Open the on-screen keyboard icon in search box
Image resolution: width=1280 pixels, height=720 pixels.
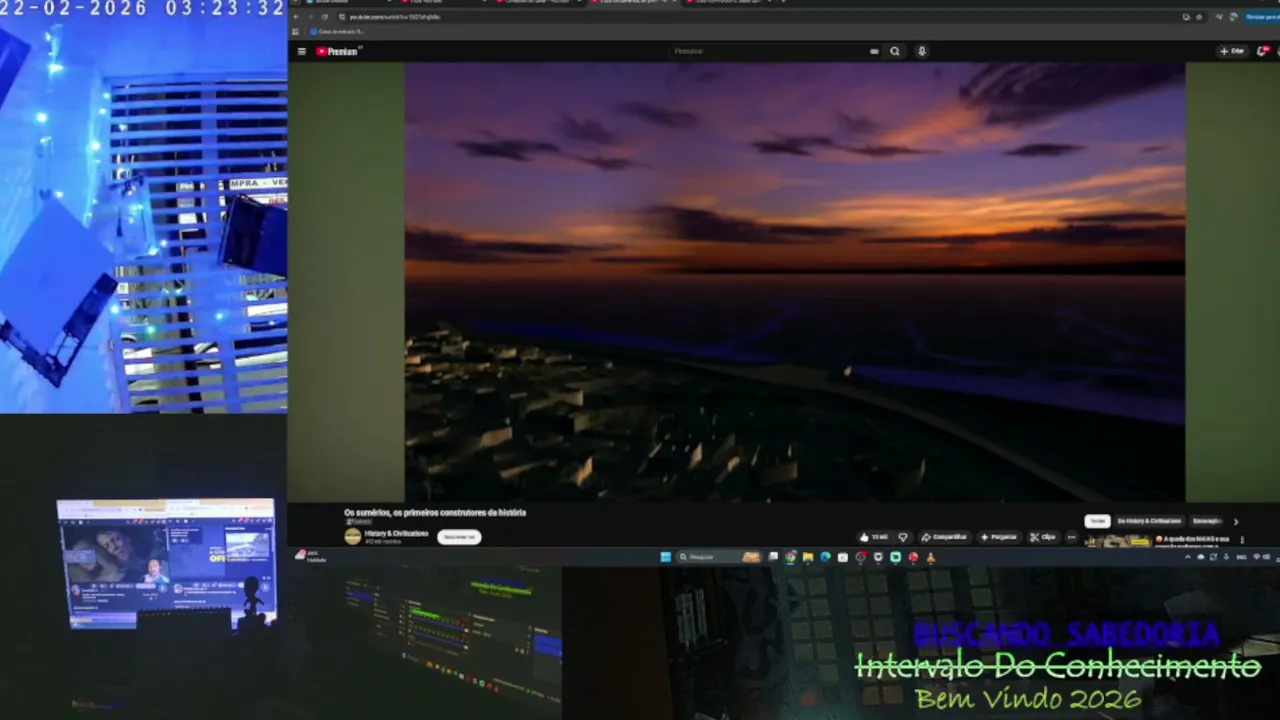pos(874,51)
